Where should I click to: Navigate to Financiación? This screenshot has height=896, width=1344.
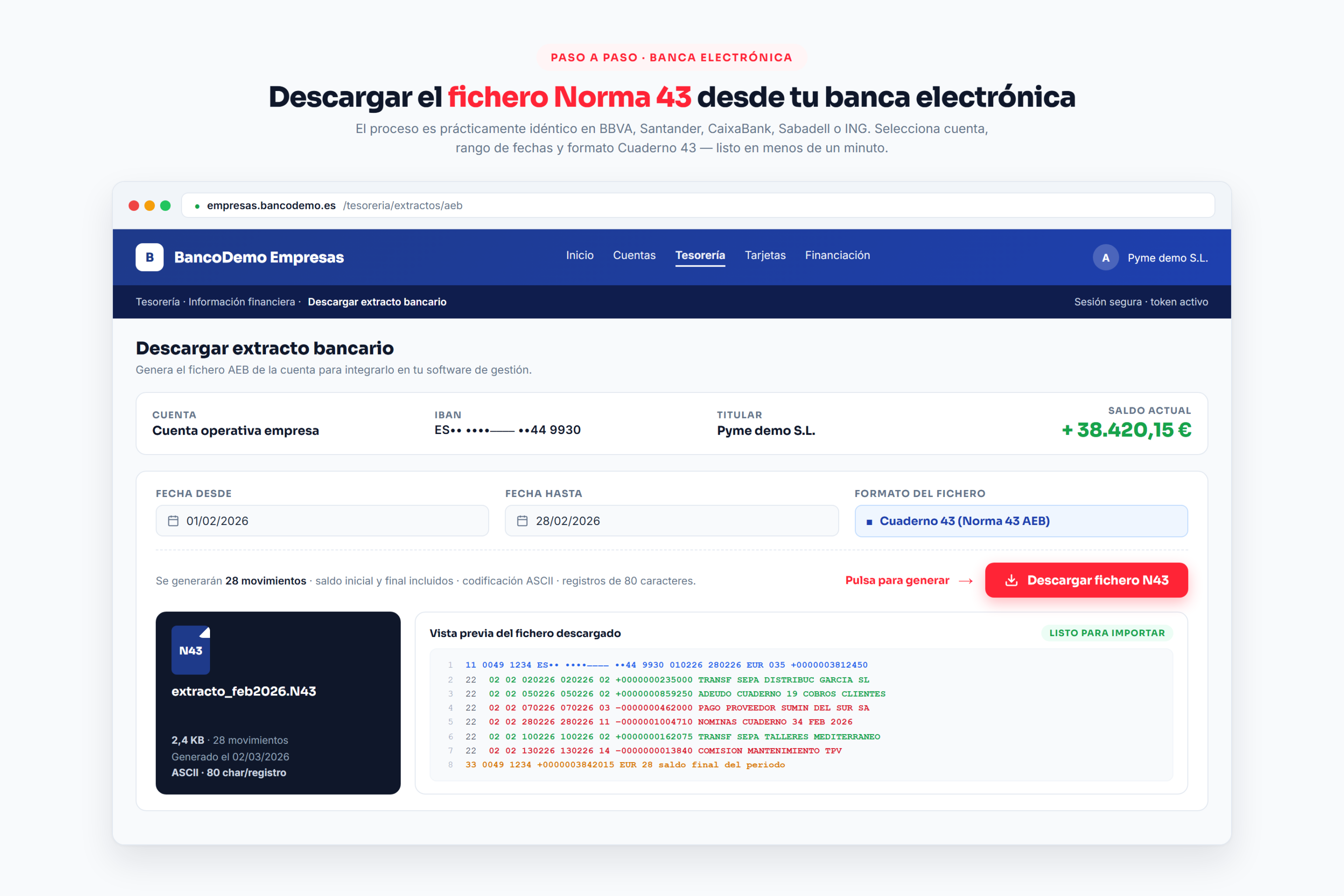[x=837, y=255]
